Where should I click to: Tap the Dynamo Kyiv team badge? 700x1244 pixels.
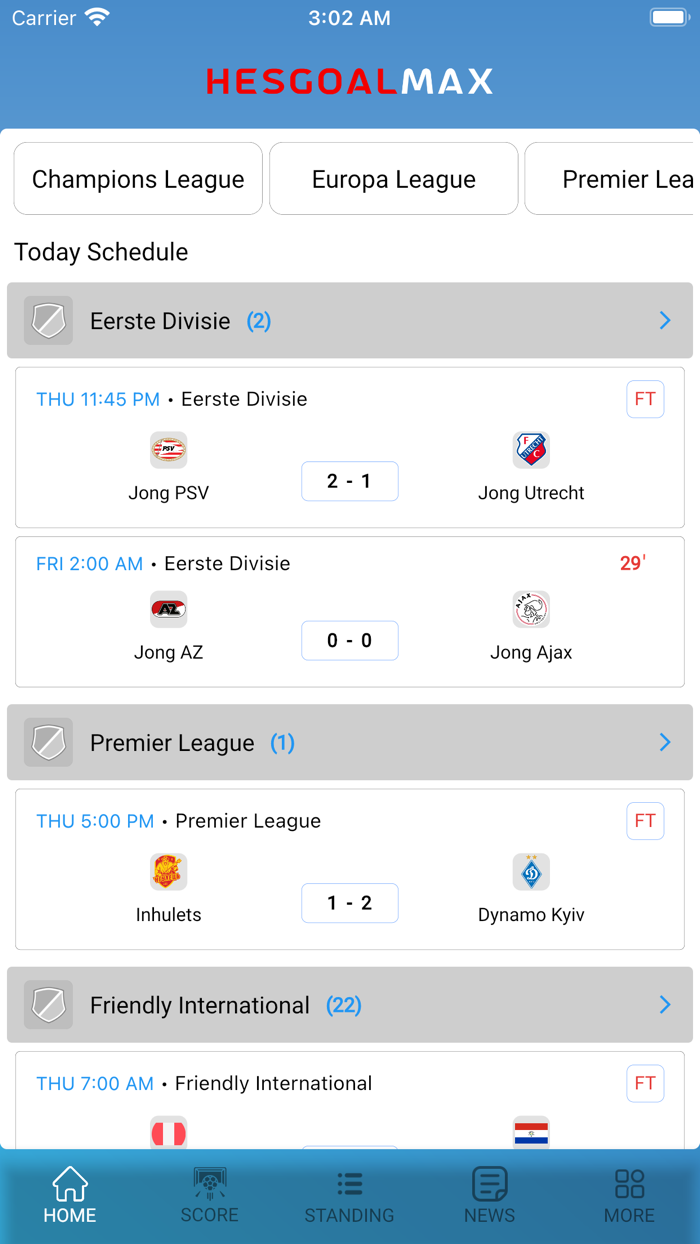531,872
